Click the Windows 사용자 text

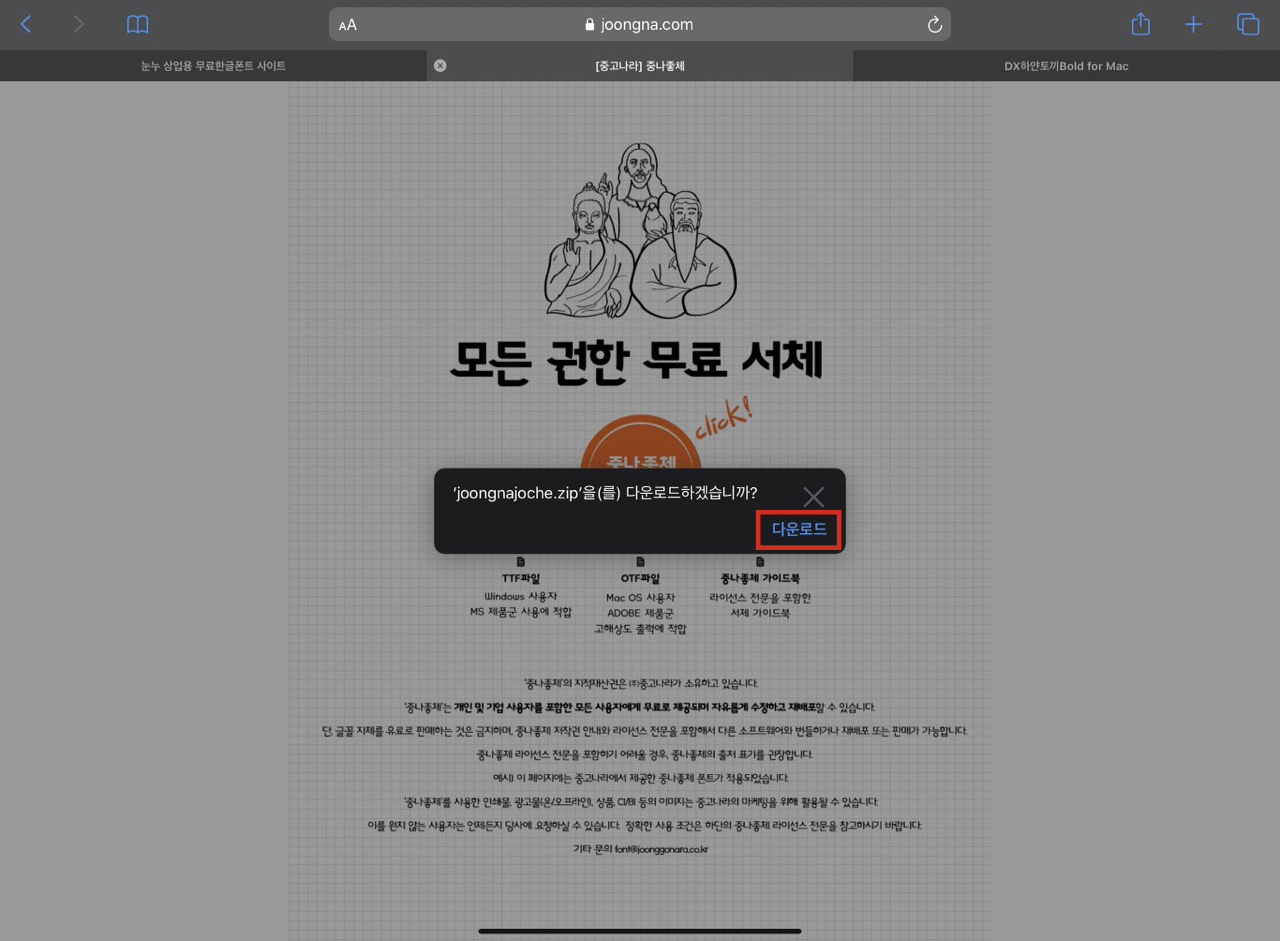coord(521,597)
